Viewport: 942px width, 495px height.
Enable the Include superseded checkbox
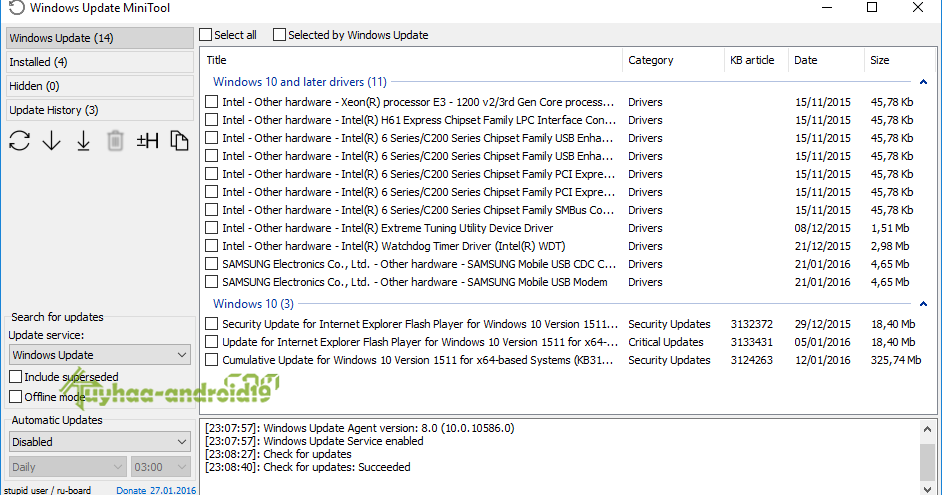[x=16, y=377]
